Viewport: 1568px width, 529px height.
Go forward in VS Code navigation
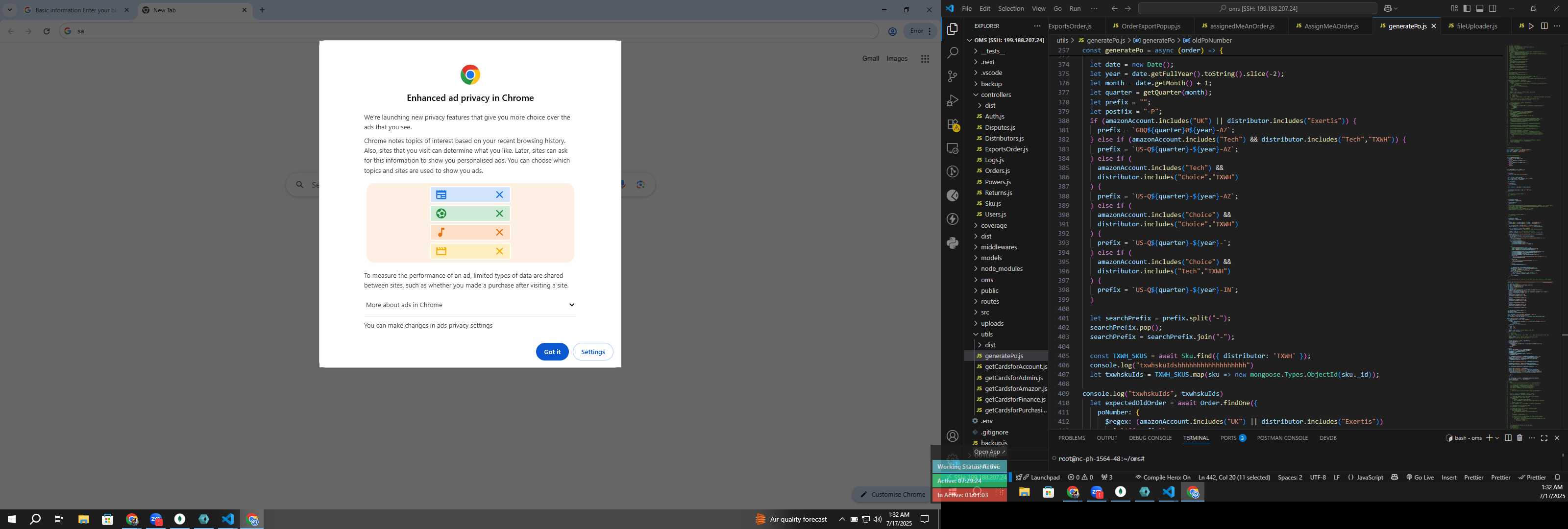1128,8
